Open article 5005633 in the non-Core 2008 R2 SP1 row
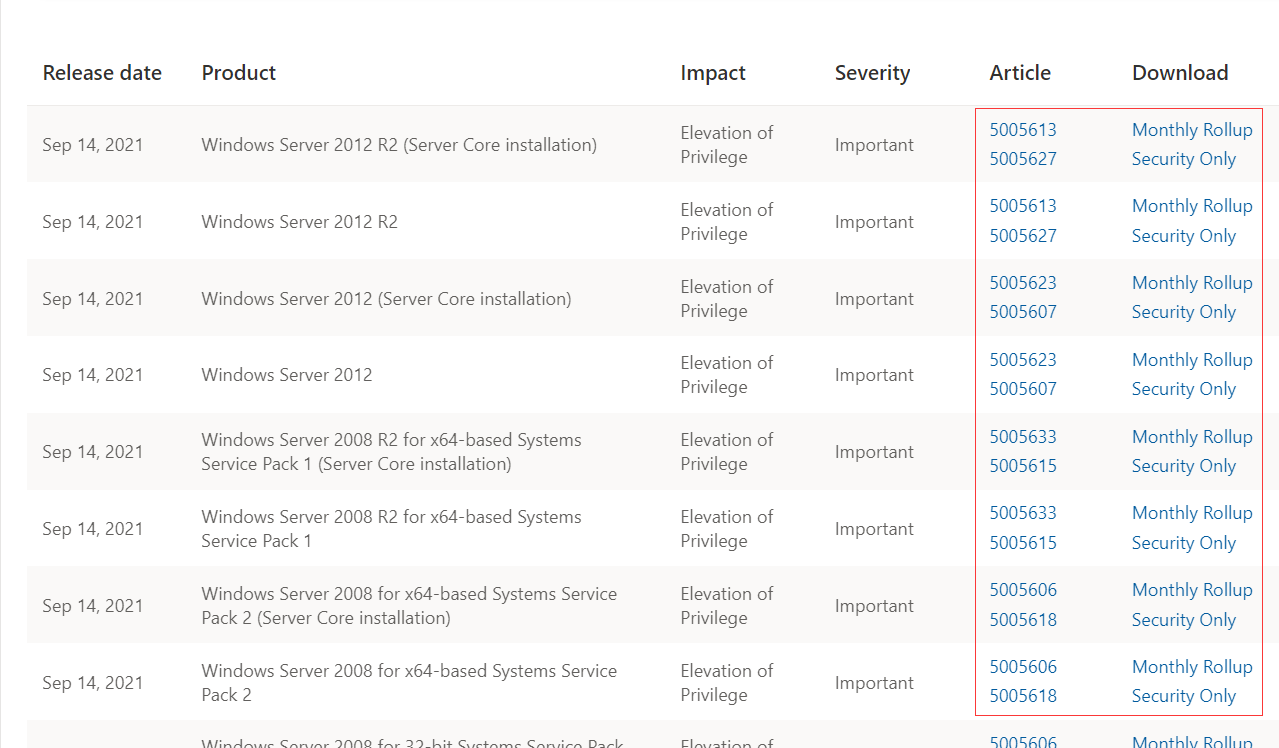This screenshot has width=1279, height=748. (x=1023, y=513)
